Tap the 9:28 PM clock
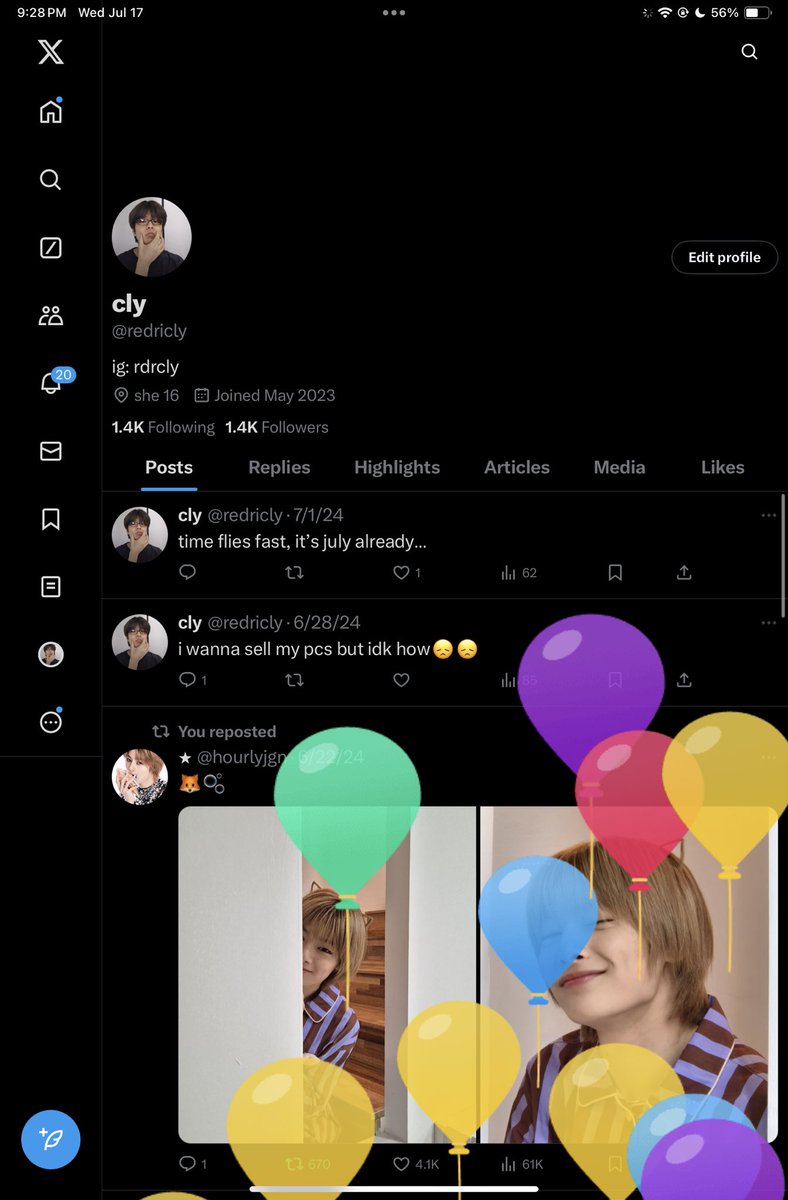Viewport: 788px width, 1200px height. click(42, 13)
